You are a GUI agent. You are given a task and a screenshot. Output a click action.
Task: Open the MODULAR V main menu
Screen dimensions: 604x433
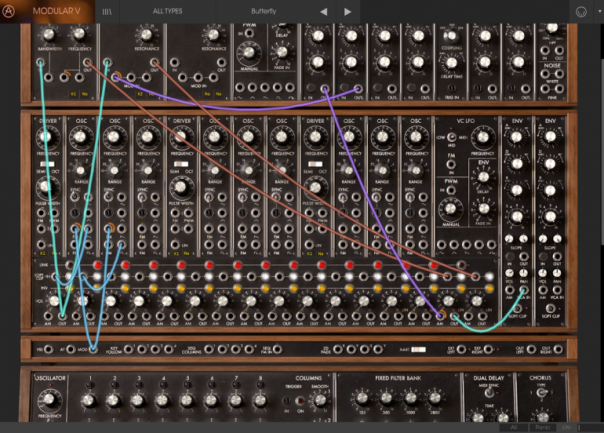pos(56,11)
